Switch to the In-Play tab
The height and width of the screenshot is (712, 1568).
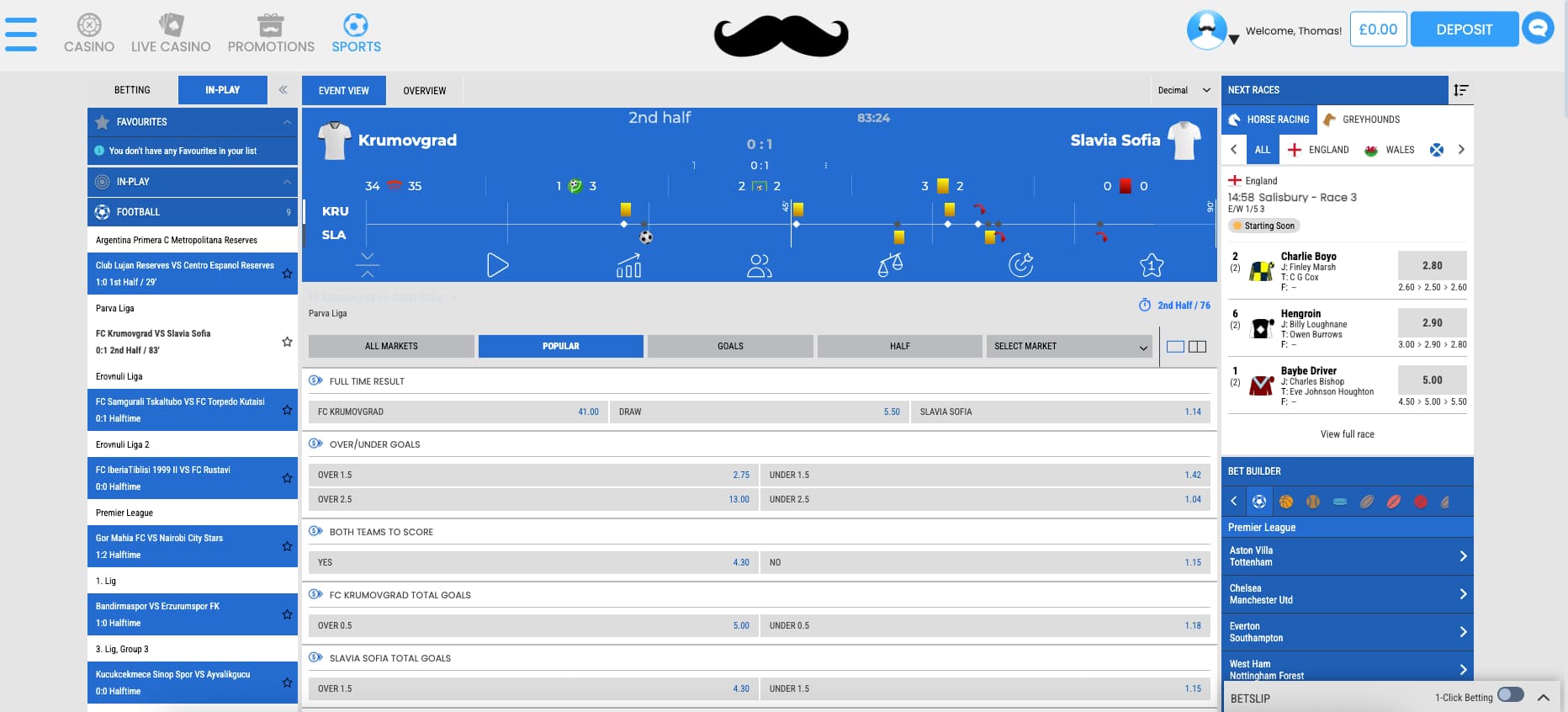[223, 90]
